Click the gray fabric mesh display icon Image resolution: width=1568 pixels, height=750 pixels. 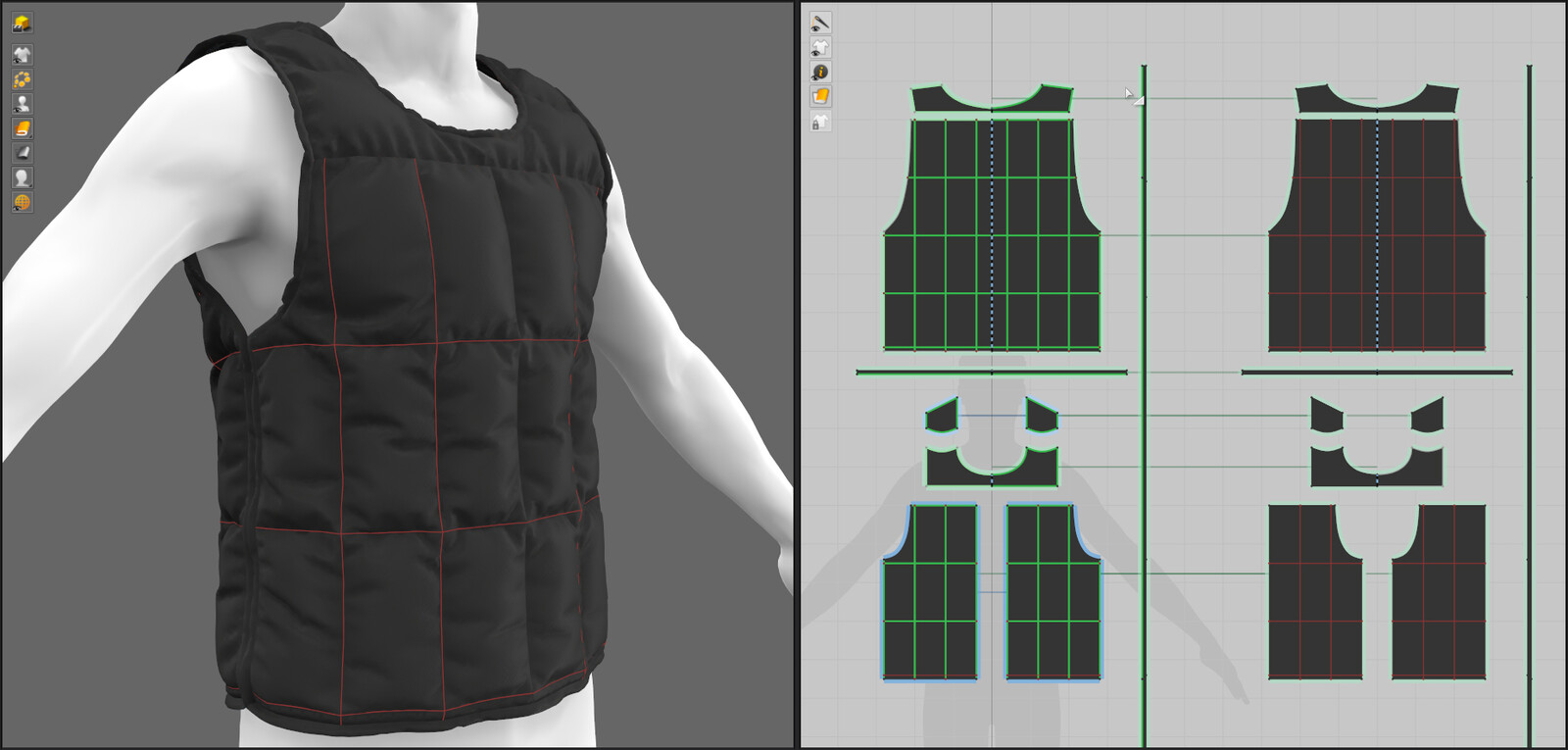[22, 153]
